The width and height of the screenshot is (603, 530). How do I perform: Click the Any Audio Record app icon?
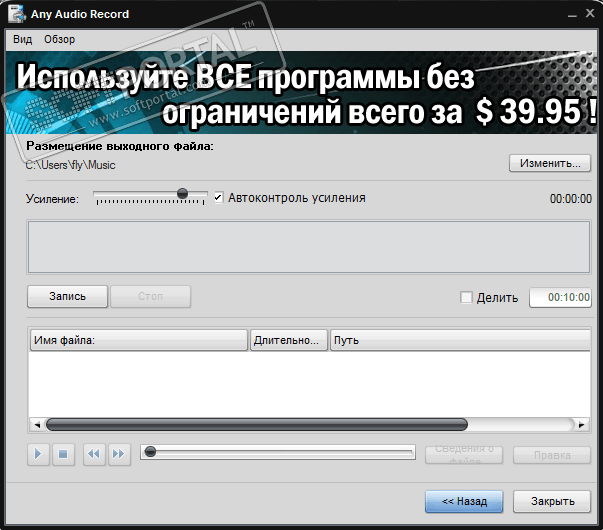tap(17, 14)
